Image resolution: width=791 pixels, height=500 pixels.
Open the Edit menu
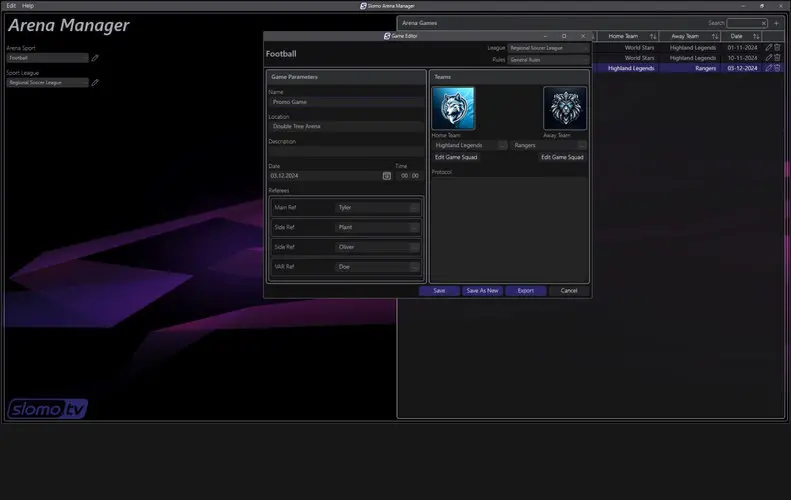click(x=10, y=5)
